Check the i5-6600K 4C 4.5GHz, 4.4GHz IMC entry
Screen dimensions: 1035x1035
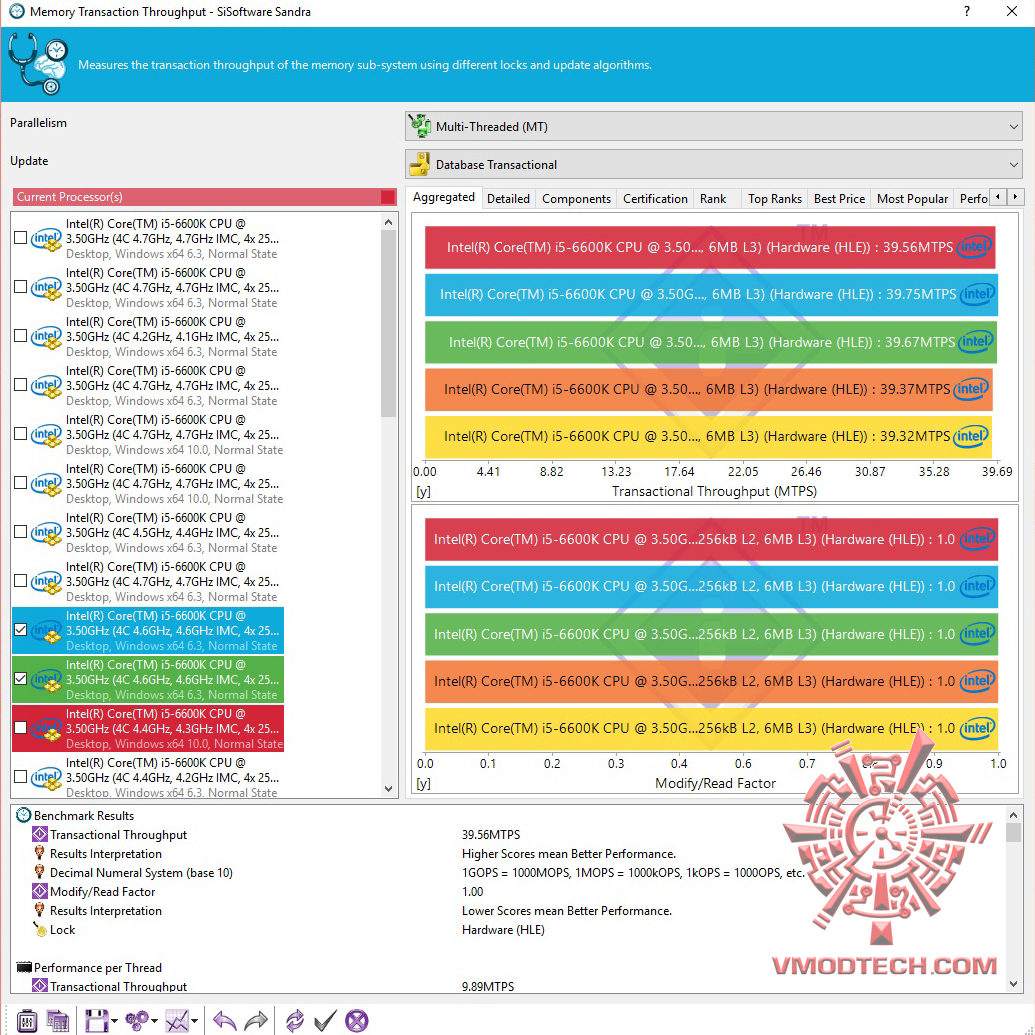20,531
